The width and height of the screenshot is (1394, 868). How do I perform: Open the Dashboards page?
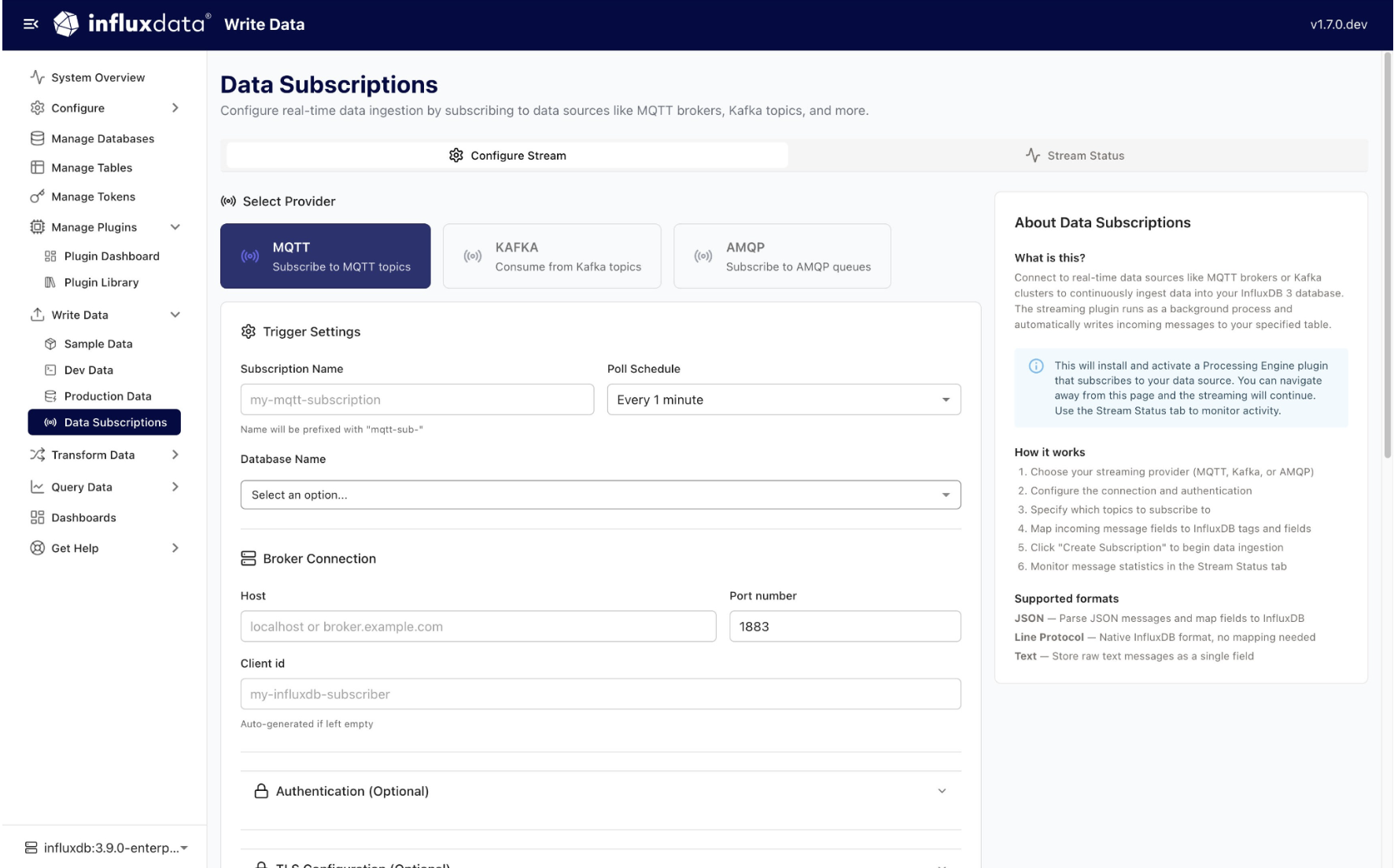(x=83, y=517)
